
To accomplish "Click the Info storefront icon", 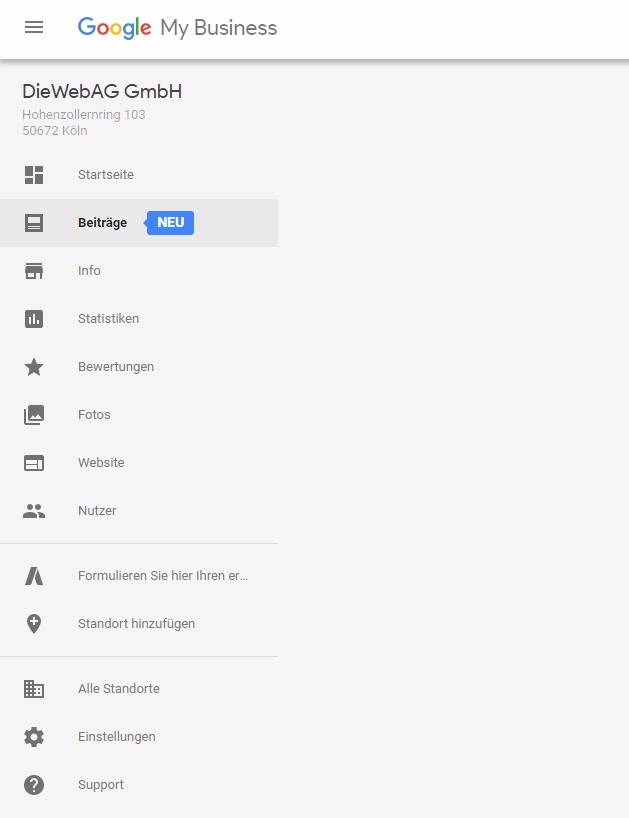I will coord(34,271).
